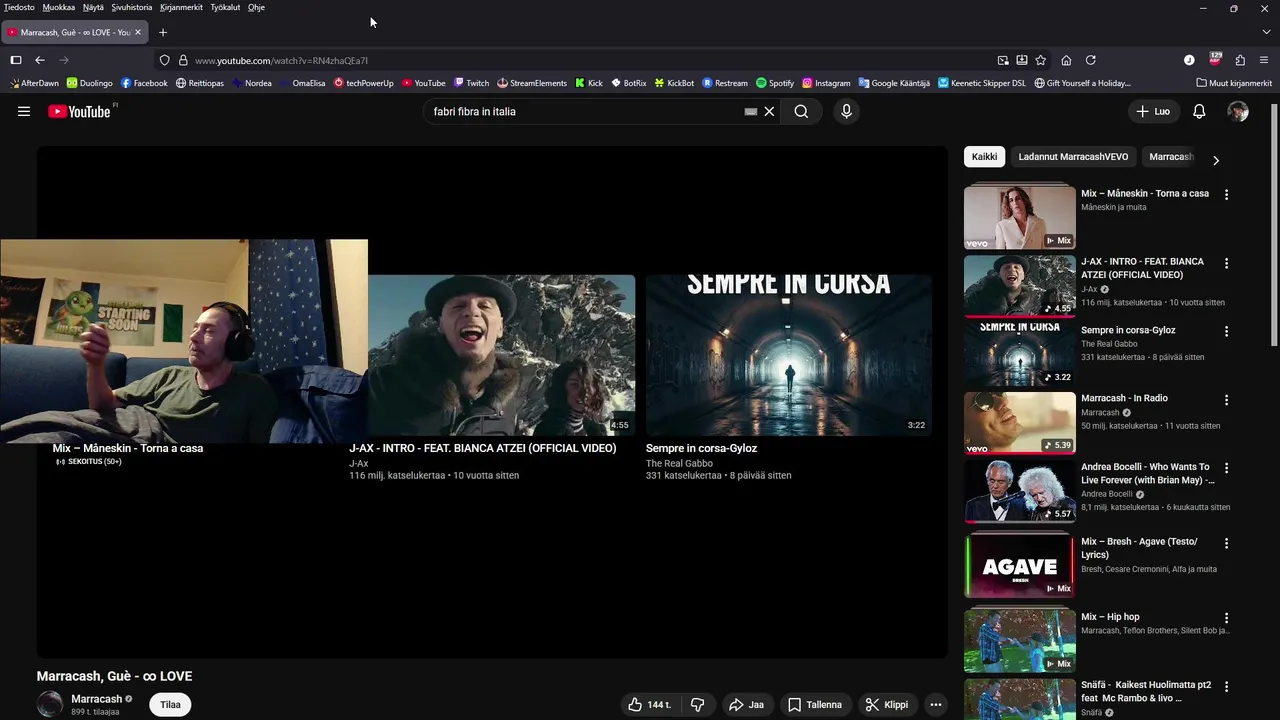
Task: Select the 'Ladannut MarracashVEVO' chip
Action: [1073, 157]
